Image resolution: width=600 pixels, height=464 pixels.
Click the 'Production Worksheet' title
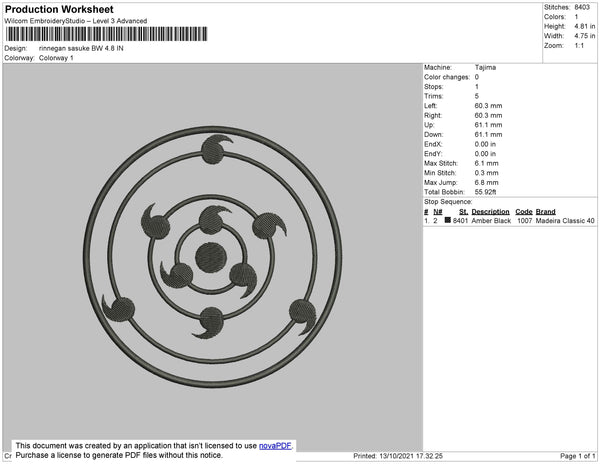(x=59, y=10)
